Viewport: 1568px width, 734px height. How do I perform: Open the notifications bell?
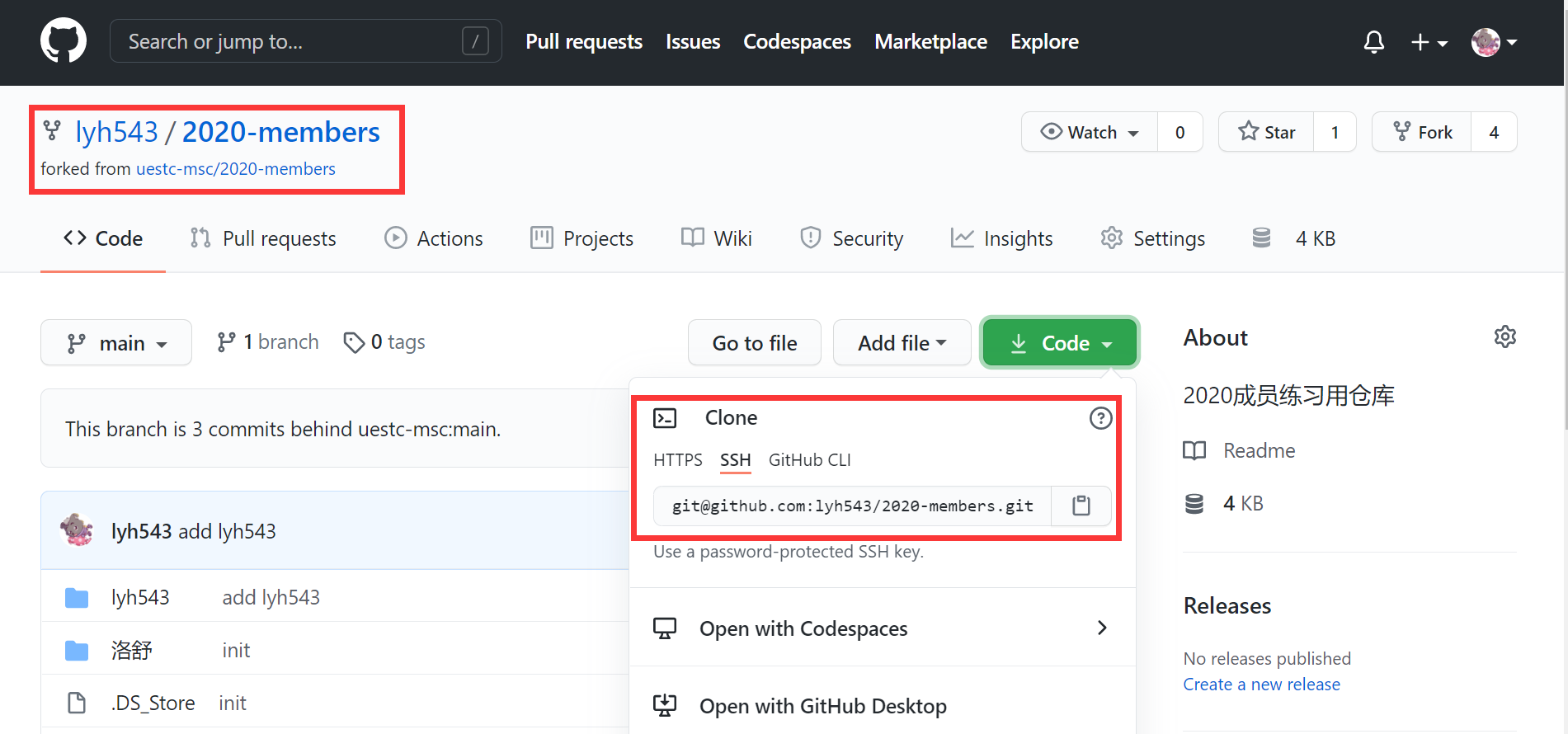coord(1373,41)
